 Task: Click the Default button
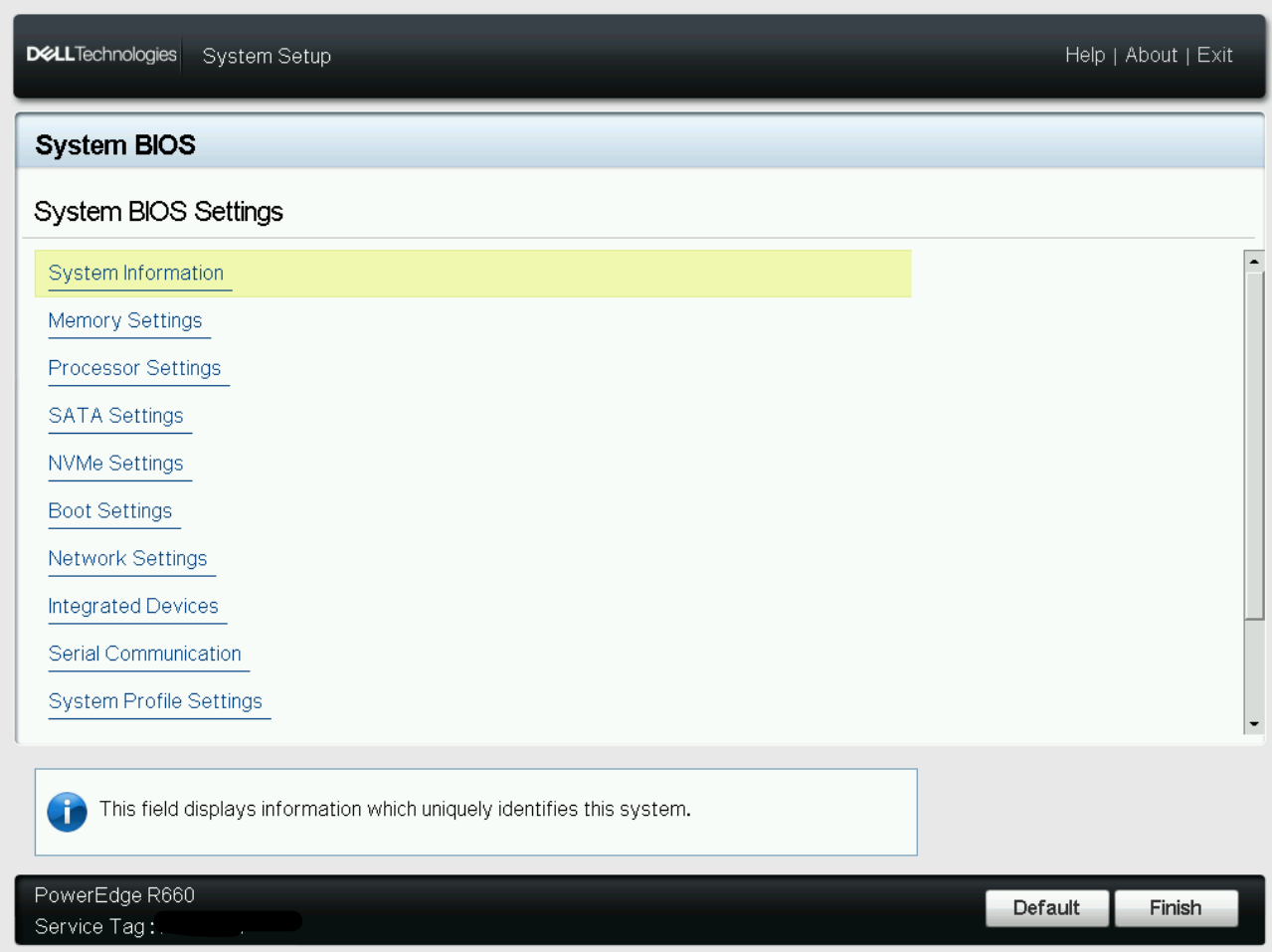coord(1046,908)
